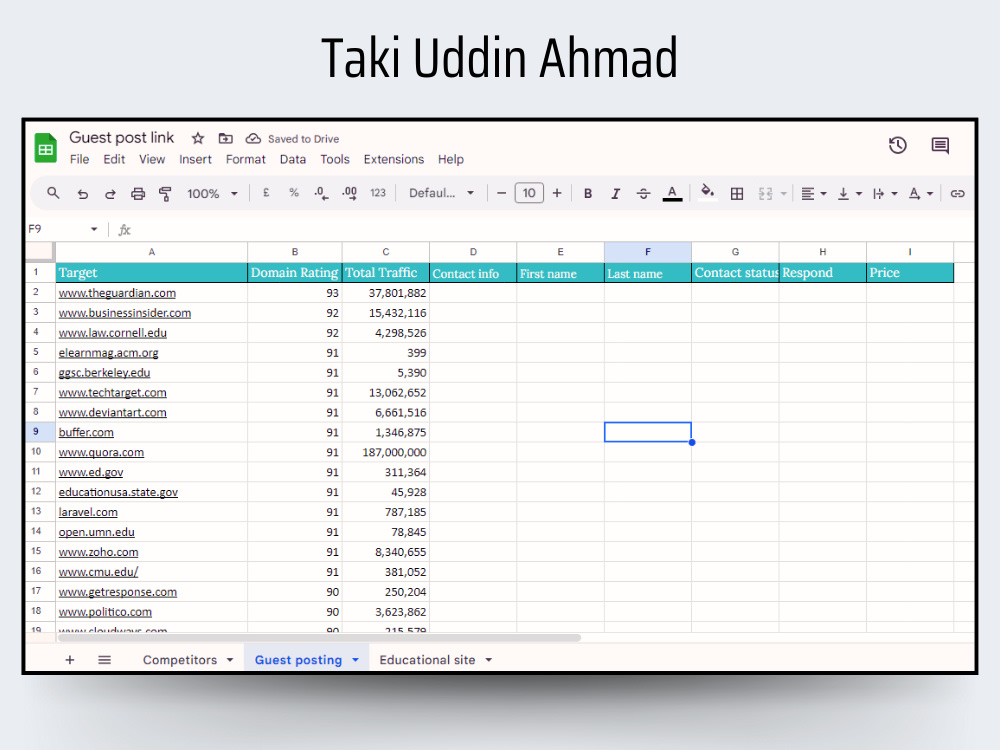Image resolution: width=1000 pixels, height=750 pixels.
Task: Click the Print icon
Action: pos(138,193)
